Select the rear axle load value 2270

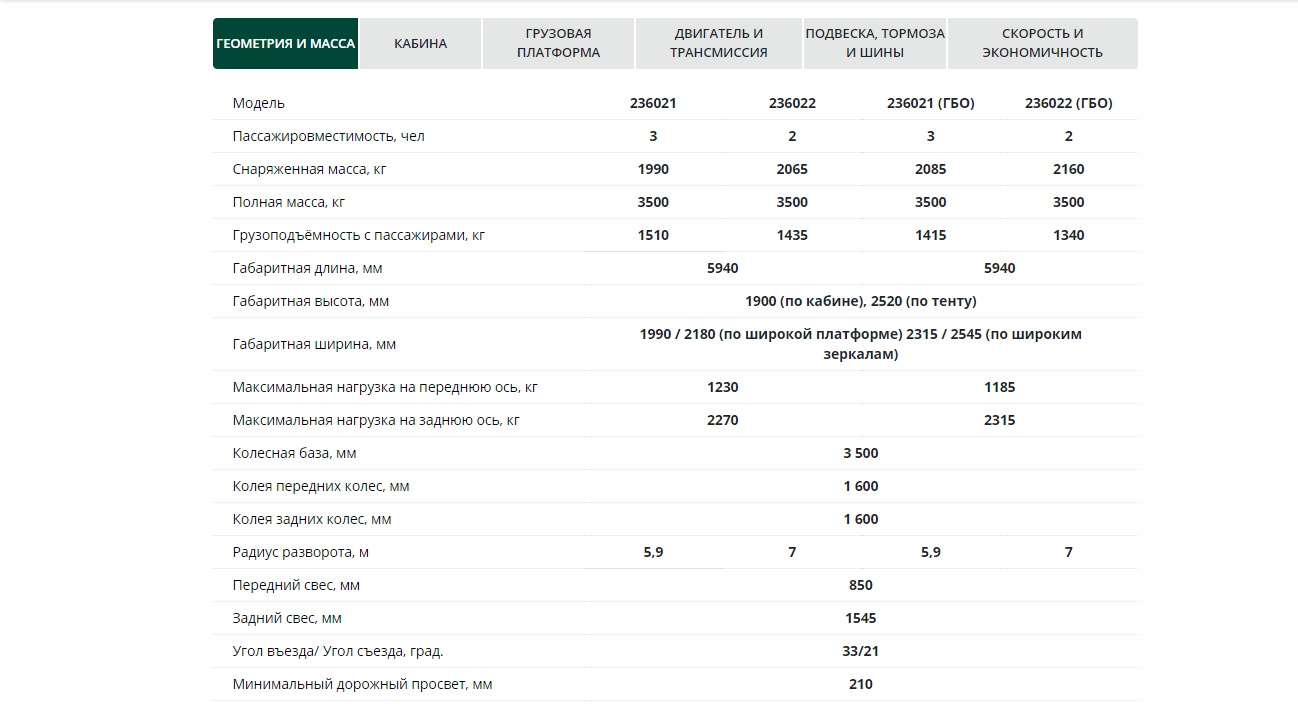[722, 420]
